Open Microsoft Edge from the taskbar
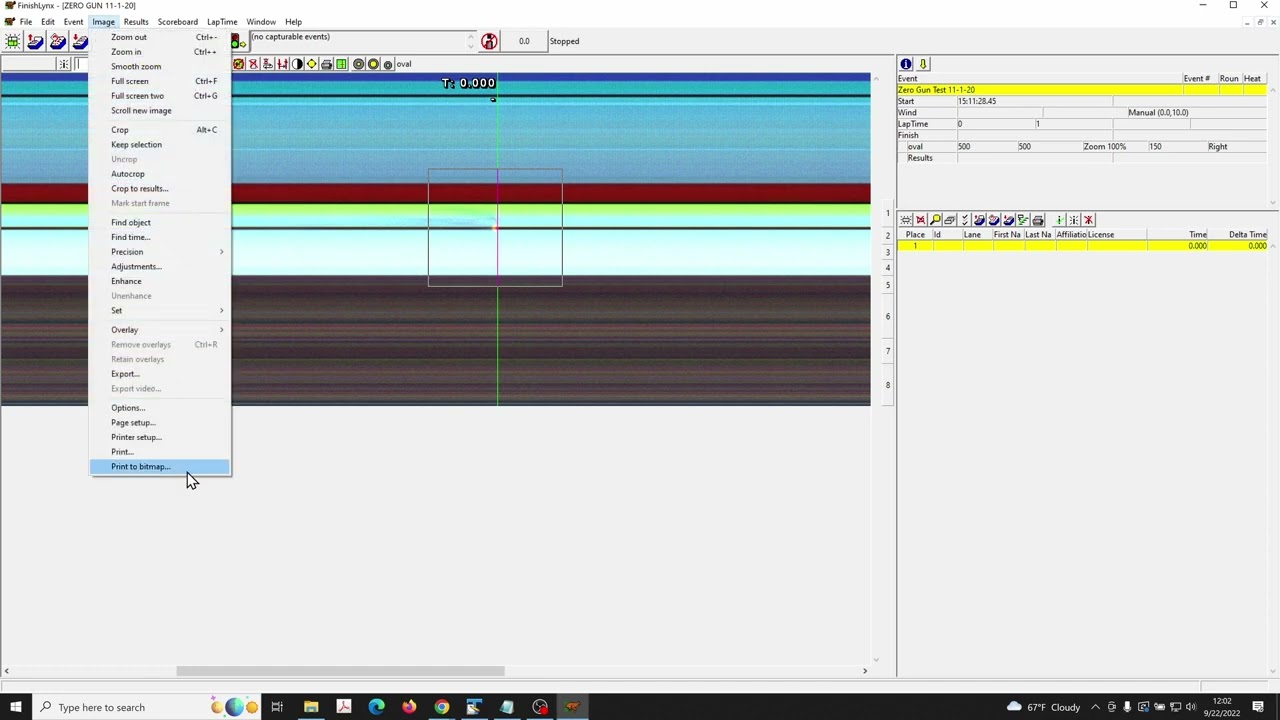This screenshot has height=720, width=1280. click(376, 707)
